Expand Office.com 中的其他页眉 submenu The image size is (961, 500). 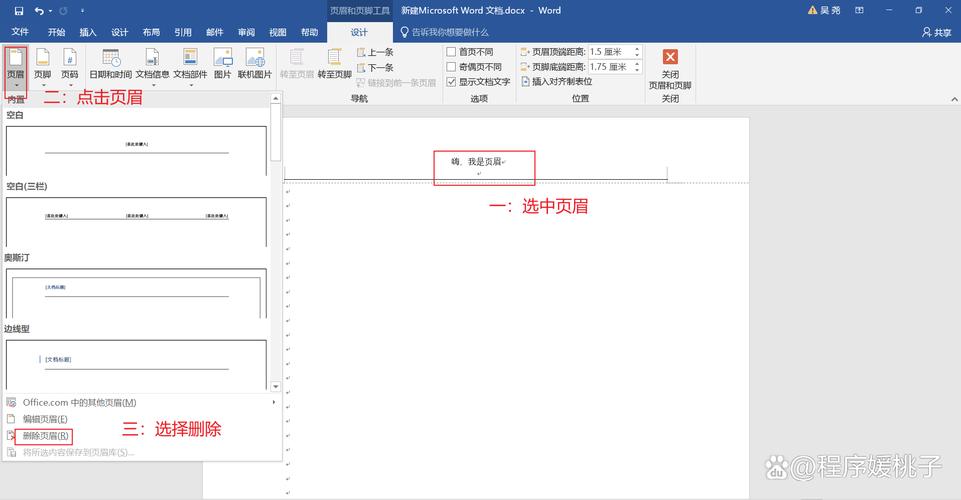(x=141, y=403)
